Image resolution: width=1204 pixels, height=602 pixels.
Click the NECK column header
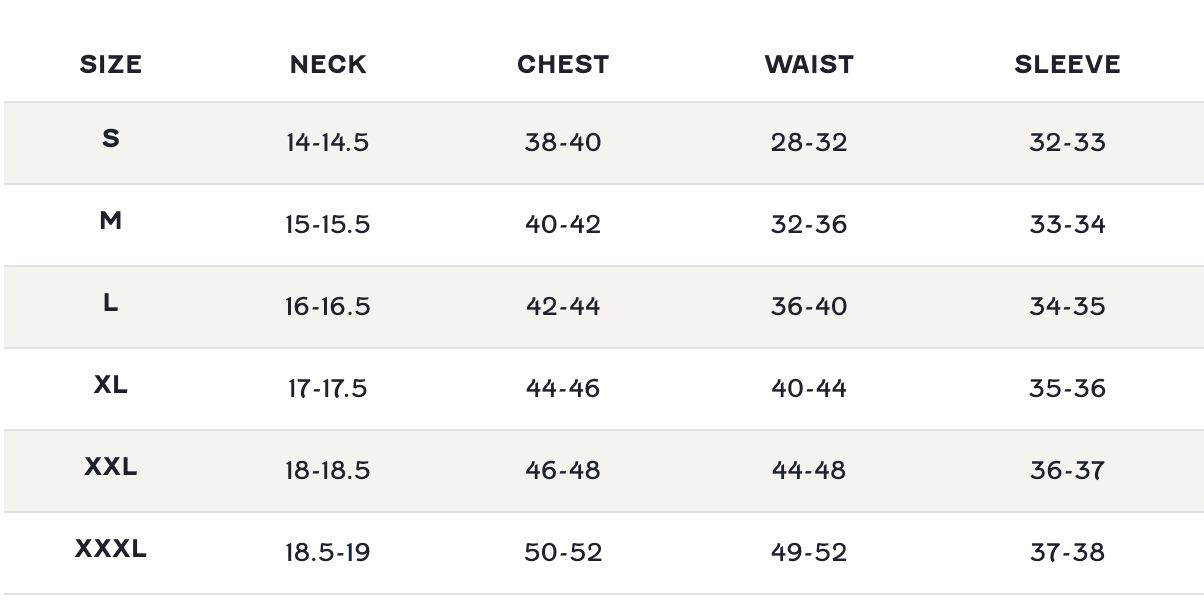(x=328, y=65)
